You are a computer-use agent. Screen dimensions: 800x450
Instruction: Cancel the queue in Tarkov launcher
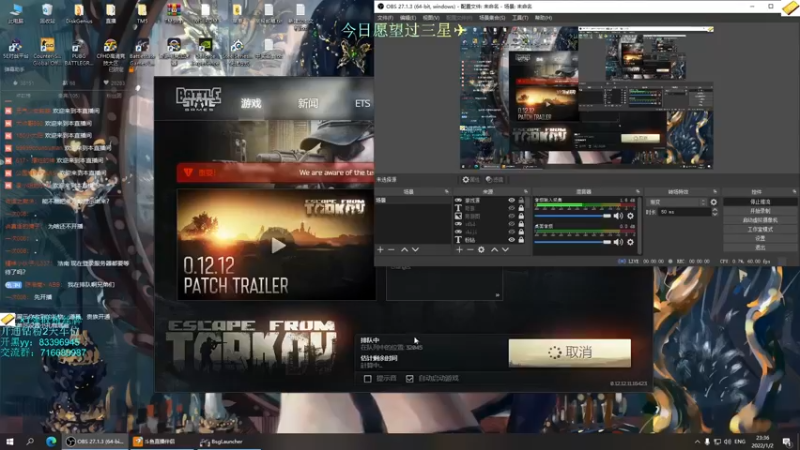tap(569, 353)
